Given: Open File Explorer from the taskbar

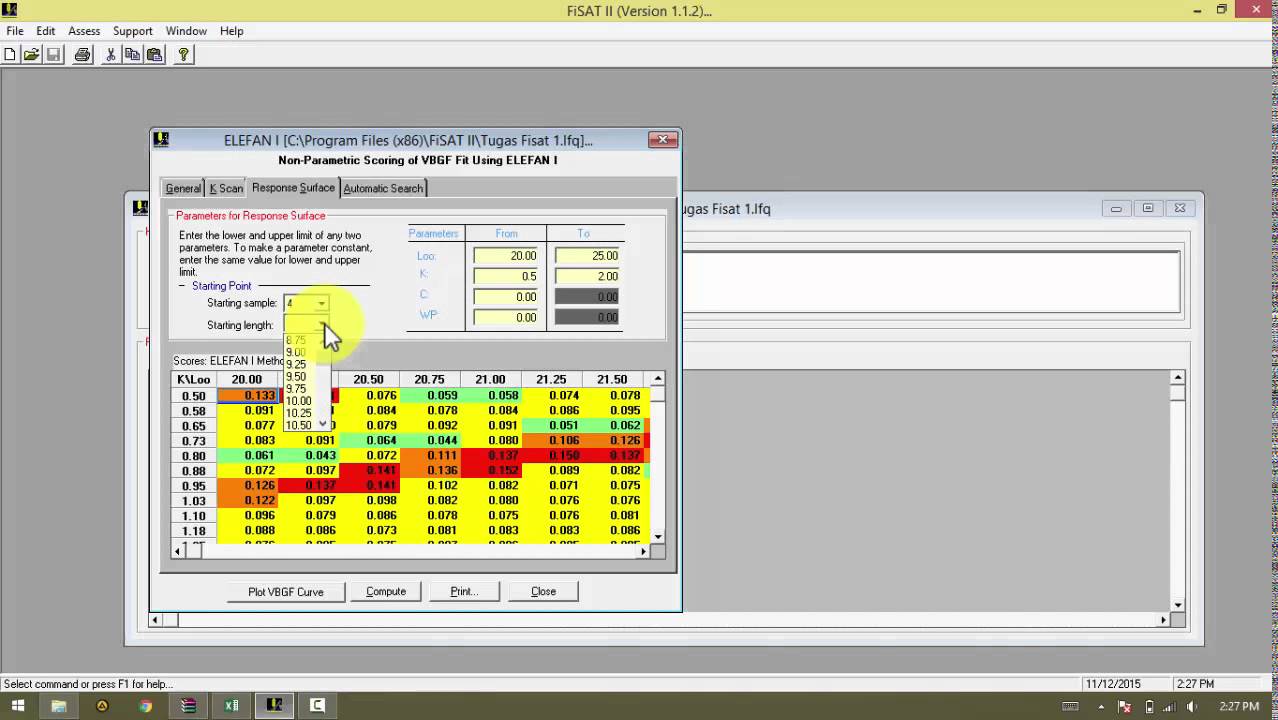Looking at the screenshot, I should point(59,705).
